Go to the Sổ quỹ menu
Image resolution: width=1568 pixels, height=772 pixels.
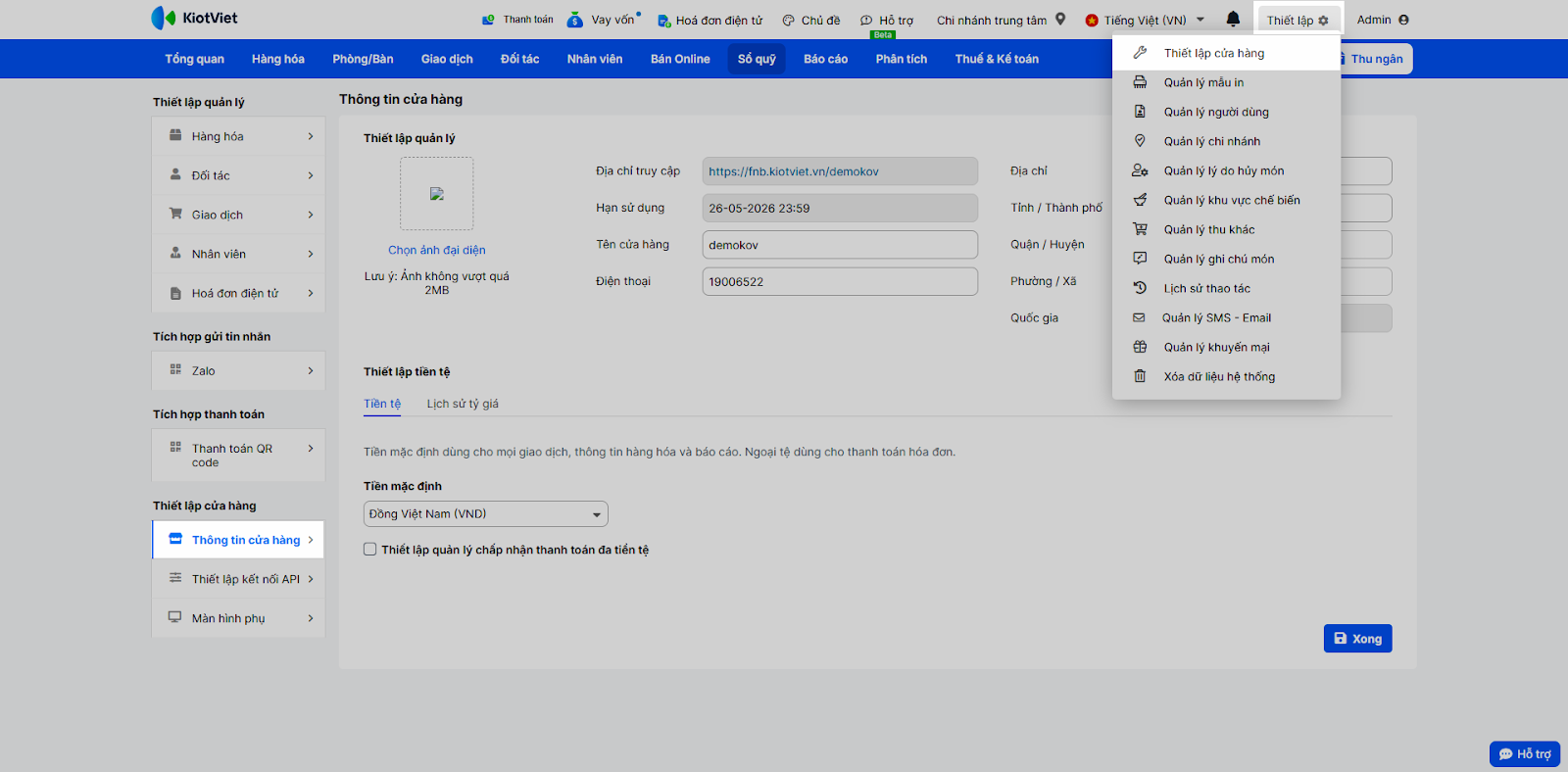(757, 59)
